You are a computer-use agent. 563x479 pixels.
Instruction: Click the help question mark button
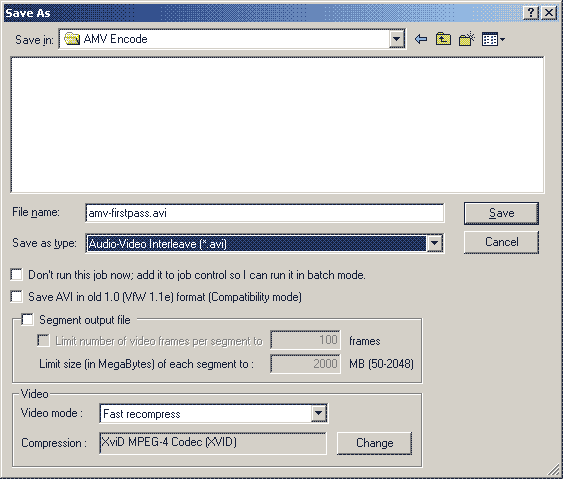pos(530,13)
